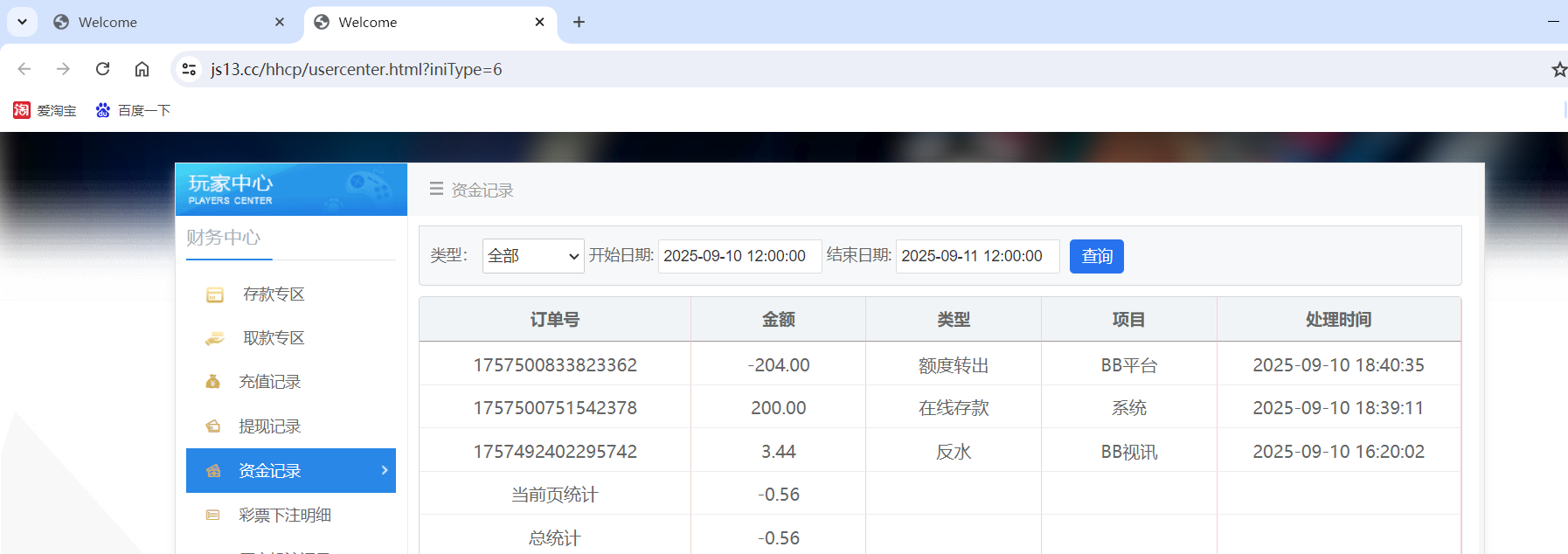Open the tab search dropdown arrow
The image size is (1568, 554).
click(x=22, y=22)
